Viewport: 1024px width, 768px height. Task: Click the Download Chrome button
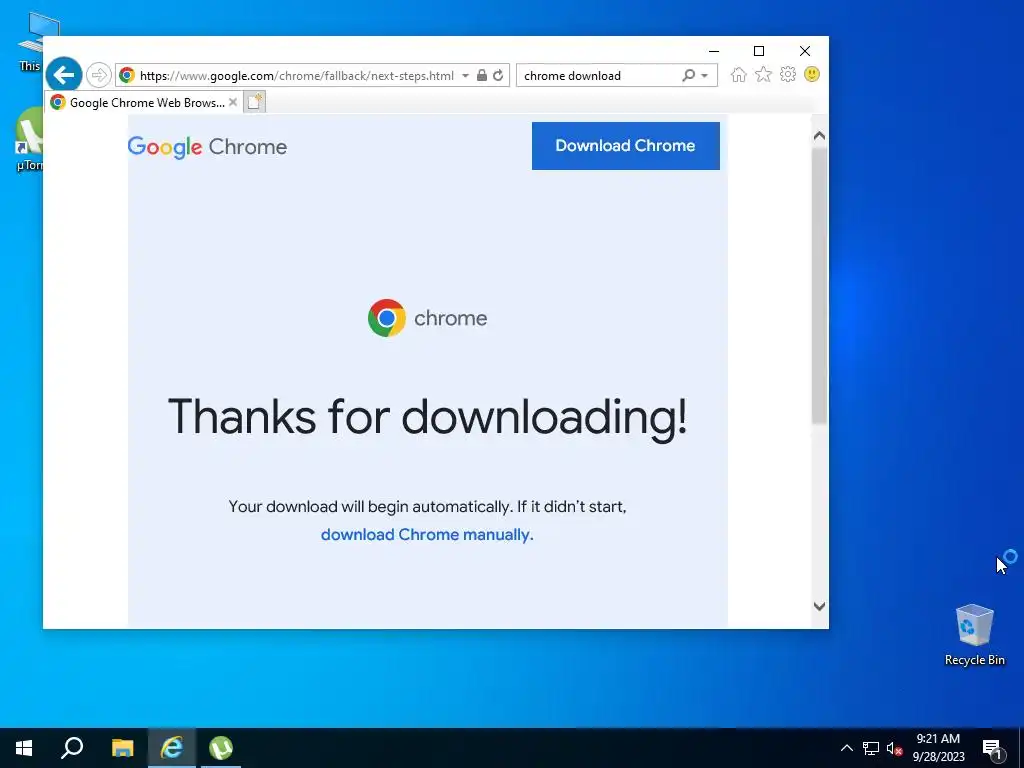tap(626, 146)
